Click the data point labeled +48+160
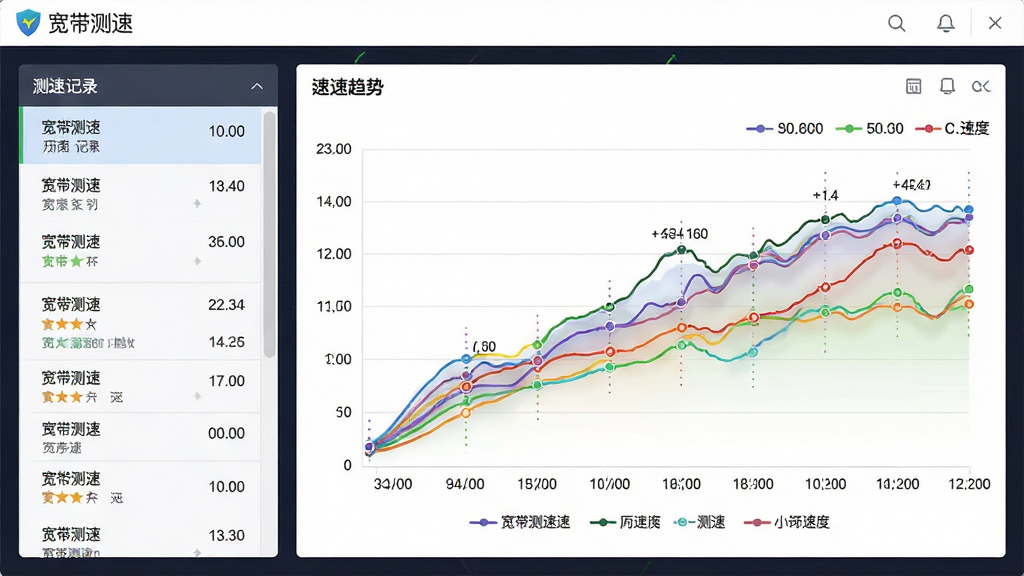This screenshot has width=1024, height=576. pos(682,249)
